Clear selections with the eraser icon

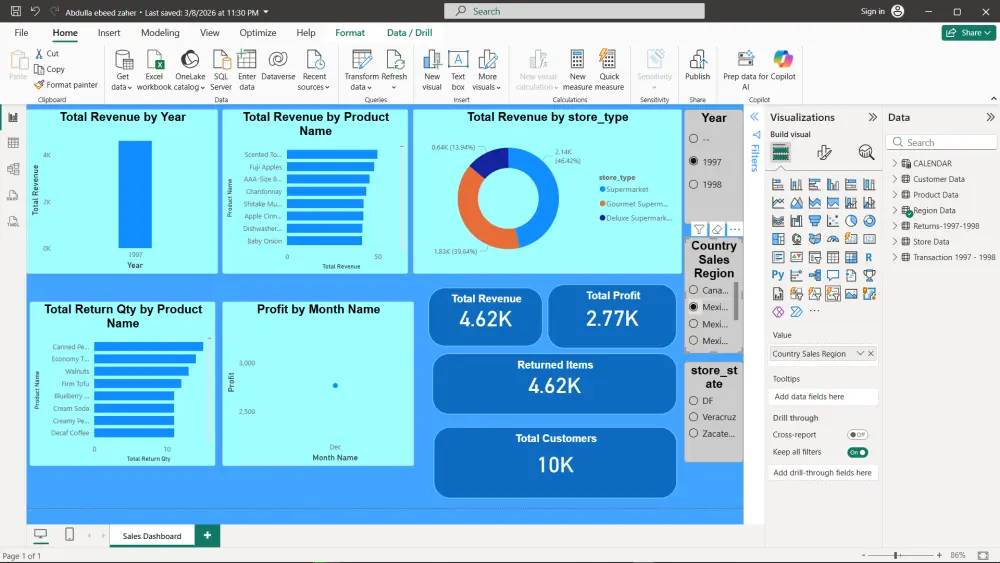(x=717, y=229)
